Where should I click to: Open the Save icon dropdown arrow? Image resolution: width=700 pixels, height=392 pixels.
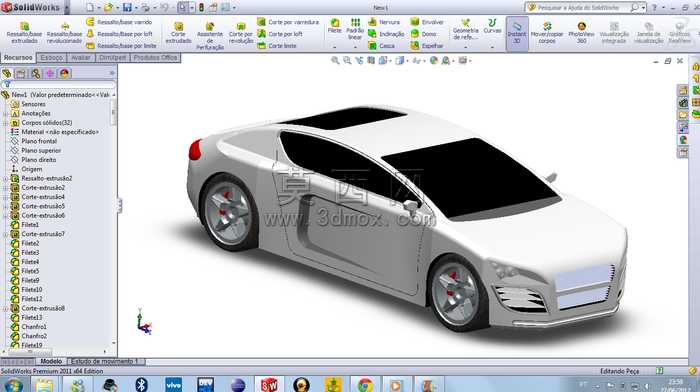click(136, 8)
